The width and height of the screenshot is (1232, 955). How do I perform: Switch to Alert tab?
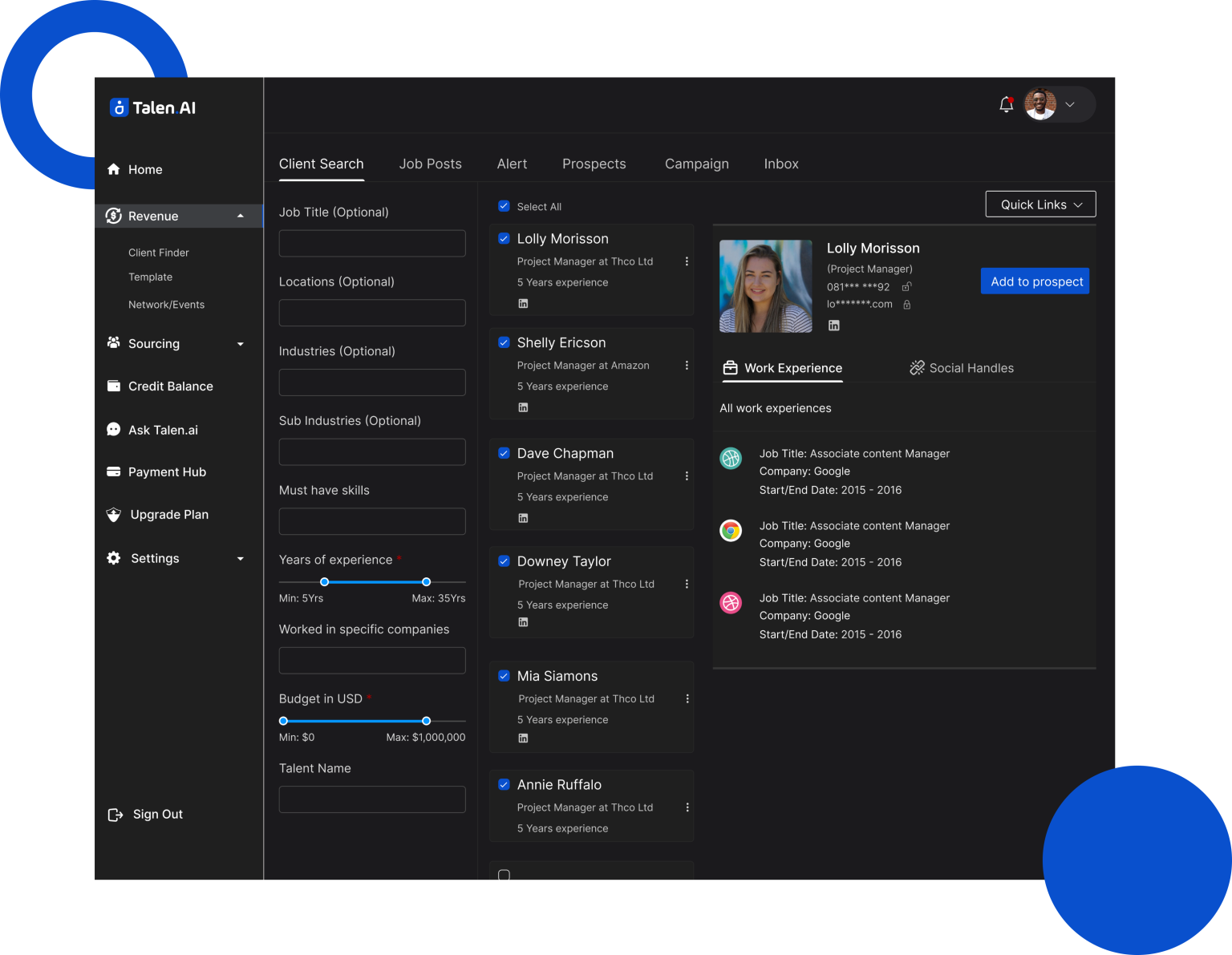click(x=512, y=164)
